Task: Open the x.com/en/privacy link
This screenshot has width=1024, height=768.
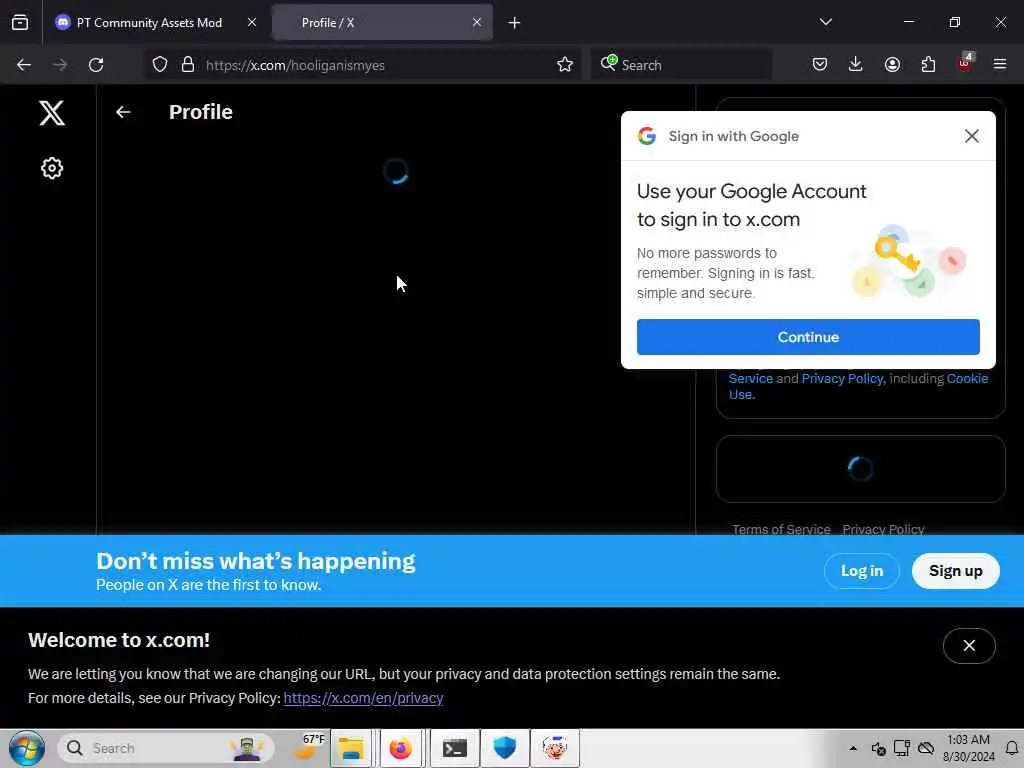Action: tap(363, 698)
